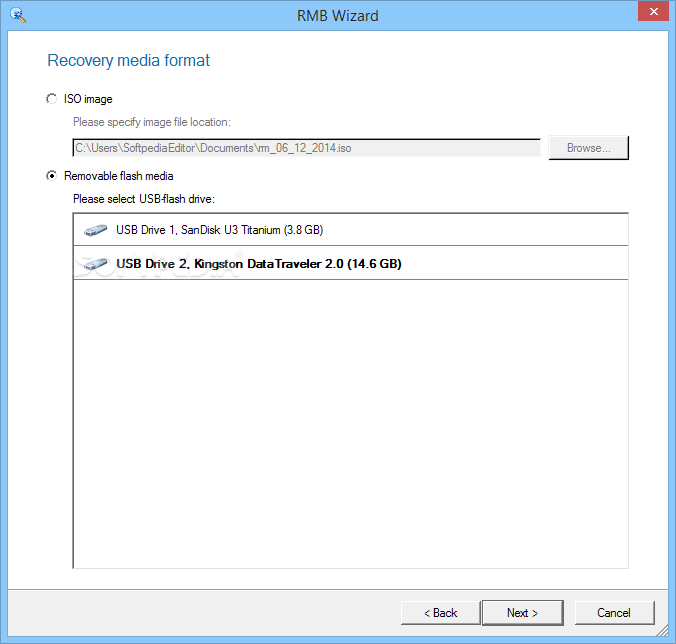Click the 'Please select USB-flash drive:' label

pos(144,199)
